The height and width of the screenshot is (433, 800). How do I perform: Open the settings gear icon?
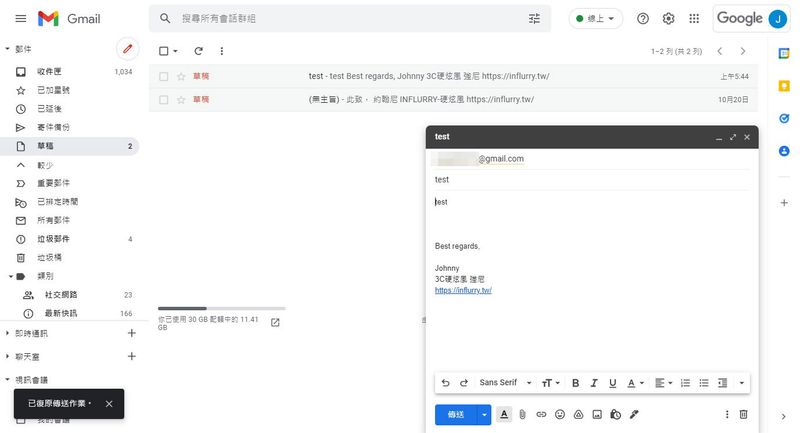(x=668, y=19)
